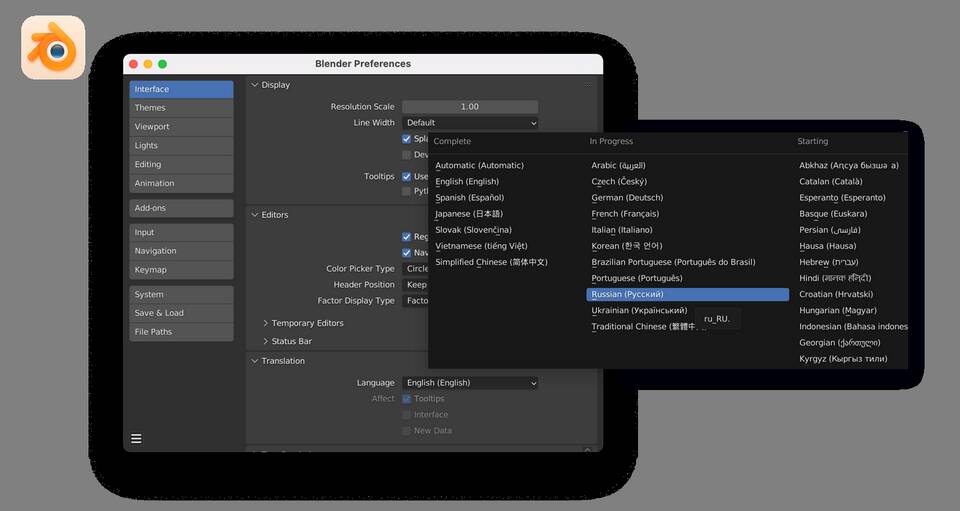Image resolution: width=960 pixels, height=511 pixels.
Task: Select English (English) in language list
Action: click(467, 182)
